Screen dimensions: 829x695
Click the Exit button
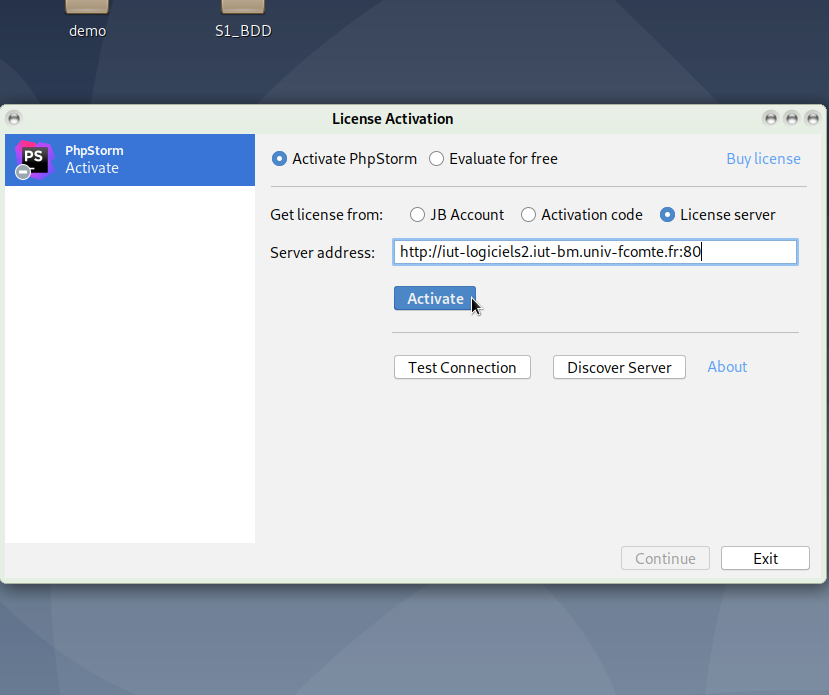[765, 558]
